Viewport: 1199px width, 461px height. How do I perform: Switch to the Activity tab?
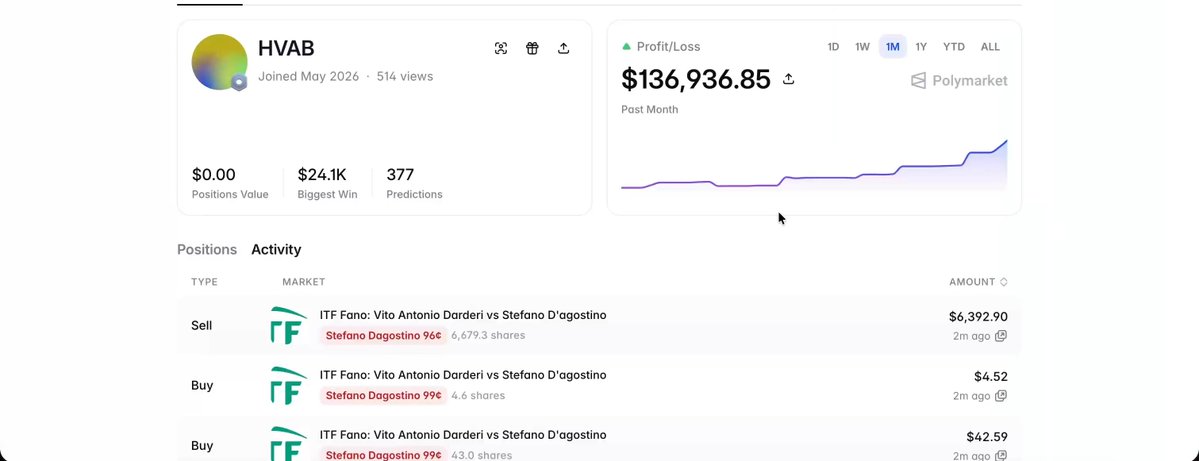tap(276, 249)
